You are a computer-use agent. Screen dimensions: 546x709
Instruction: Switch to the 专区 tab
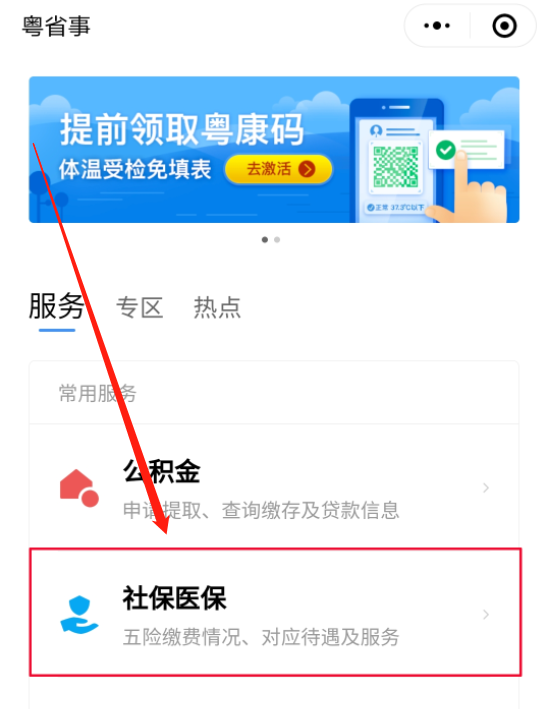coord(139,308)
